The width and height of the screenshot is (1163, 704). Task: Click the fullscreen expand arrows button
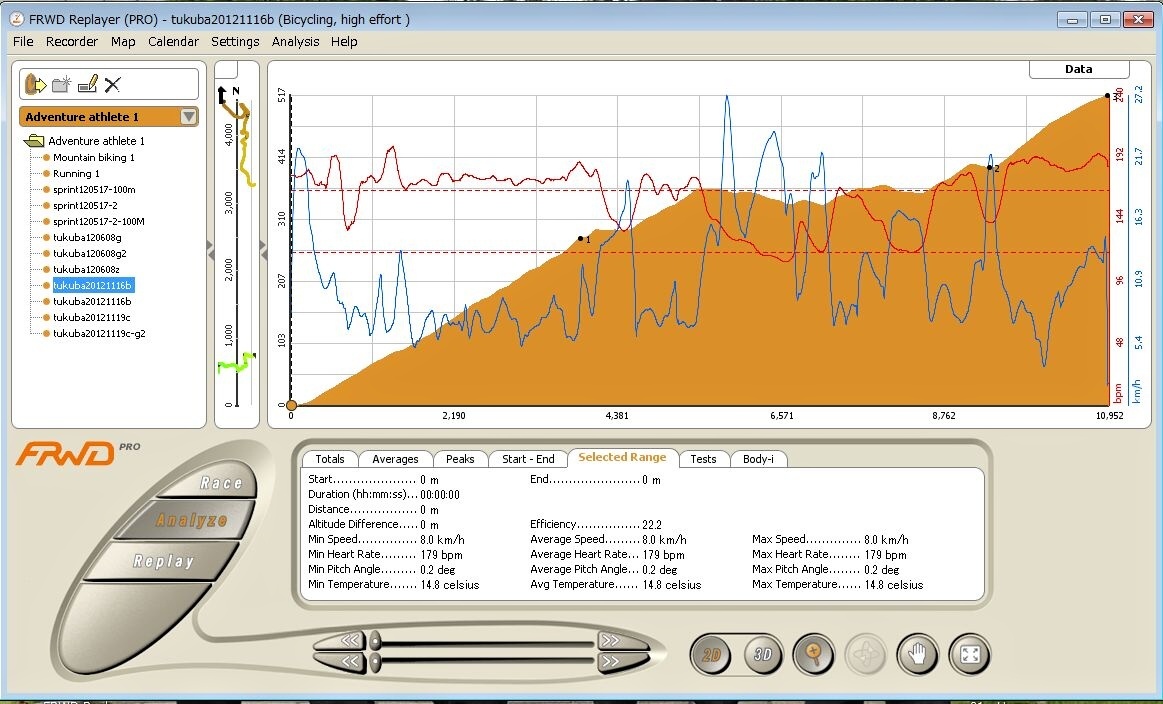point(969,654)
